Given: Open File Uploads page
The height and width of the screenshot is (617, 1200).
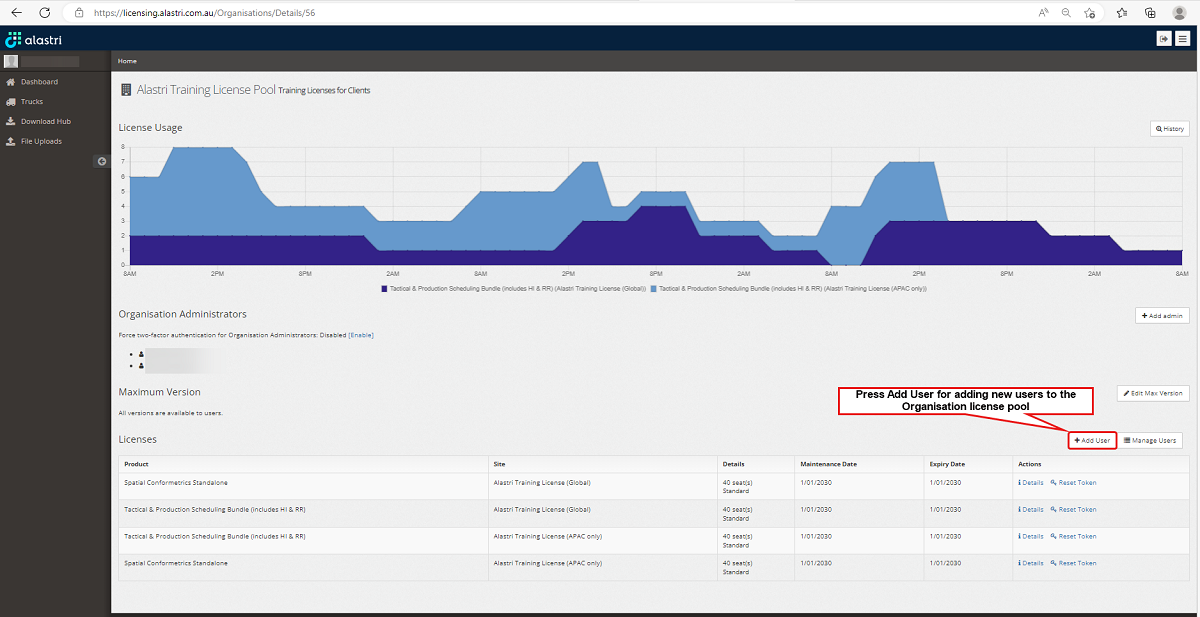Looking at the screenshot, I should [x=41, y=142].
